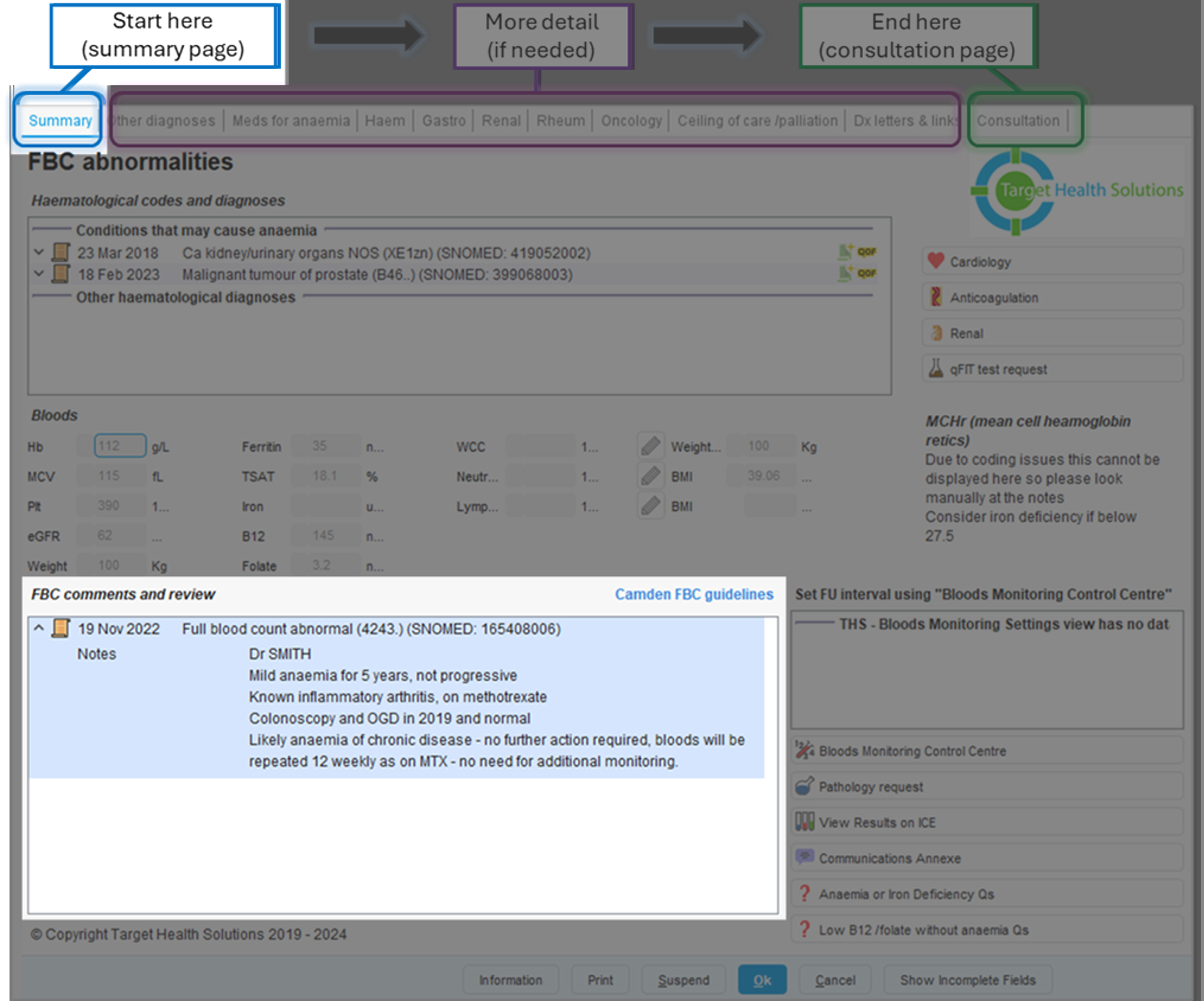Open the Camden FBC guidelines link
Viewport: 1204px width, 1001px height.
(694, 594)
